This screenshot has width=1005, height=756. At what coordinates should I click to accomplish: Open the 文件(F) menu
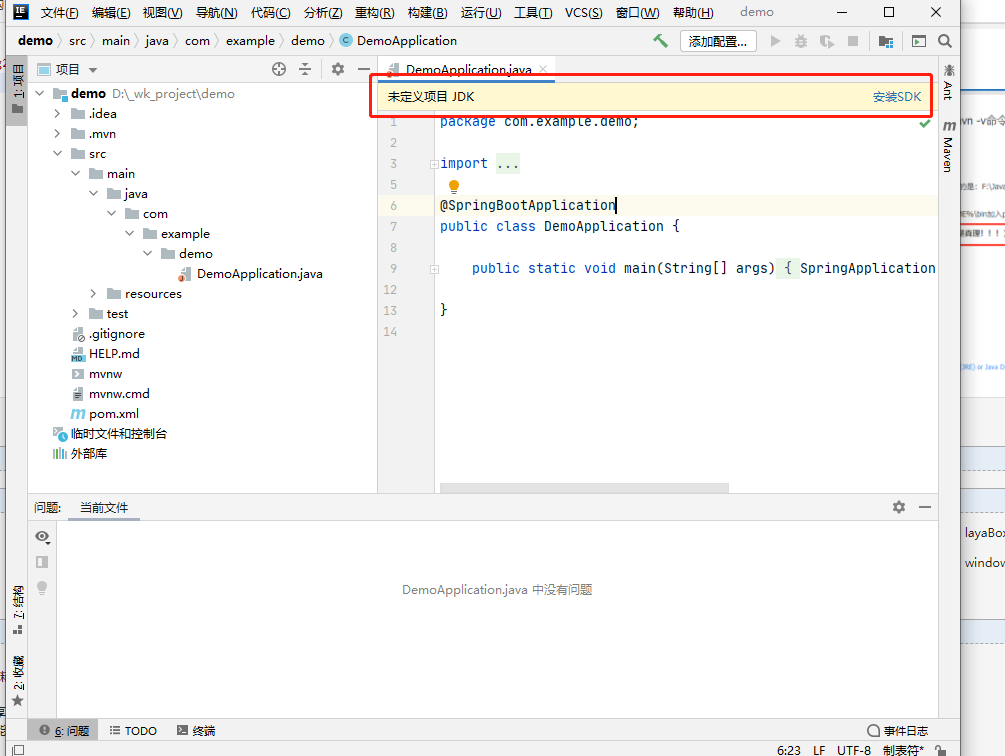(59, 12)
